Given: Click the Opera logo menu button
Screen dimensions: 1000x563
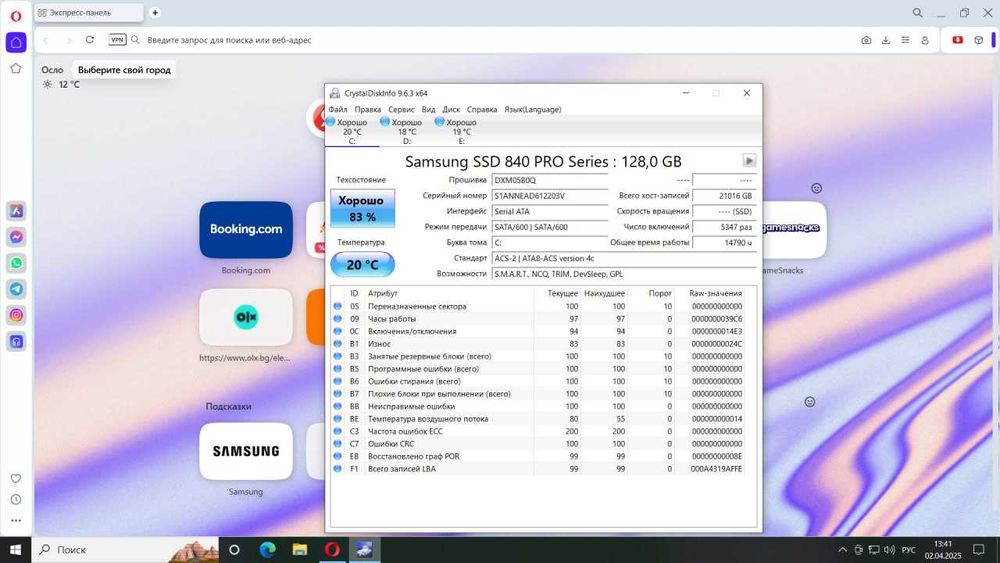Looking at the screenshot, I should (16, 16).
